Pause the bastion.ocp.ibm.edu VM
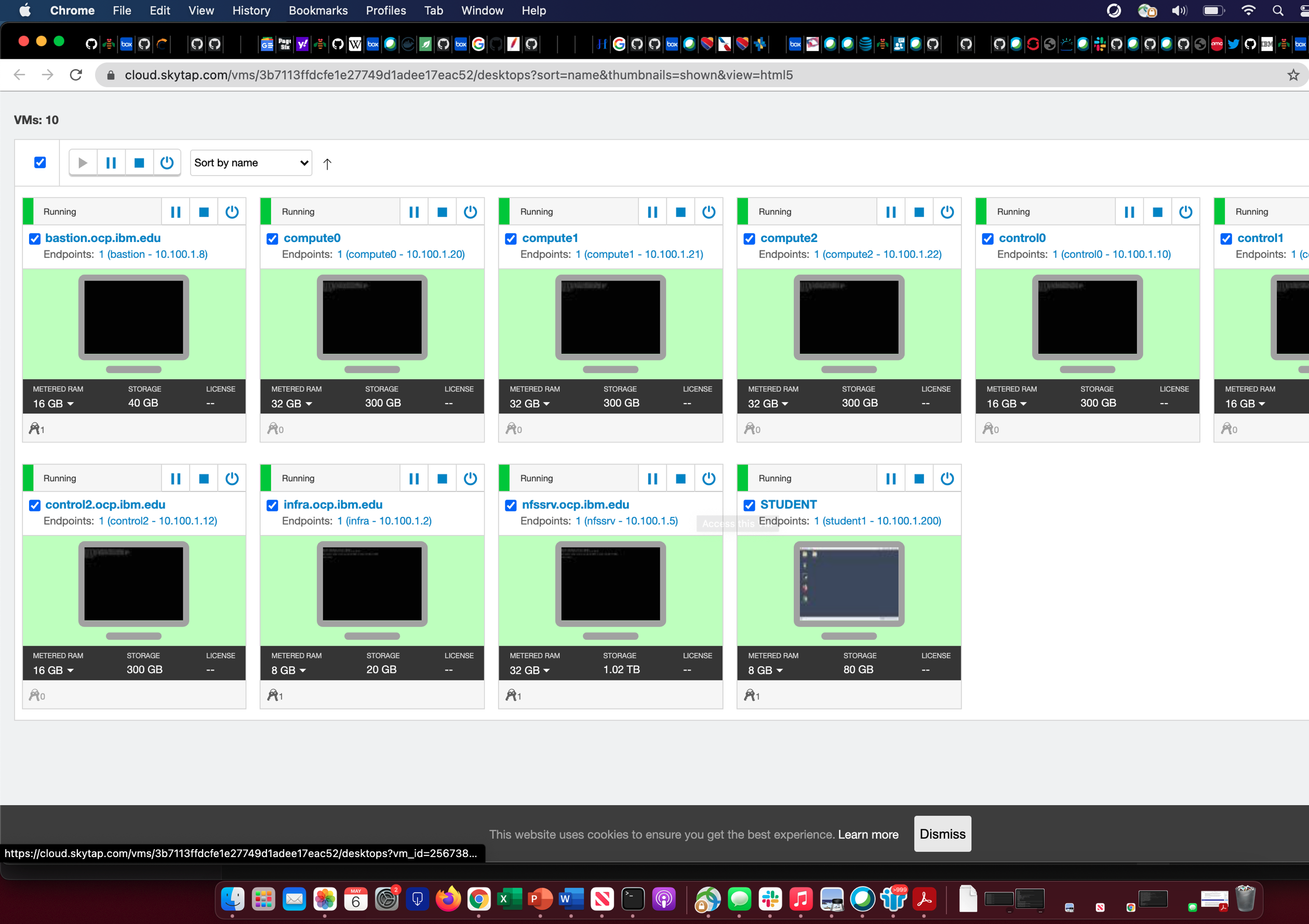Viewport: 1309px width, 924px height. click(176, 212)
